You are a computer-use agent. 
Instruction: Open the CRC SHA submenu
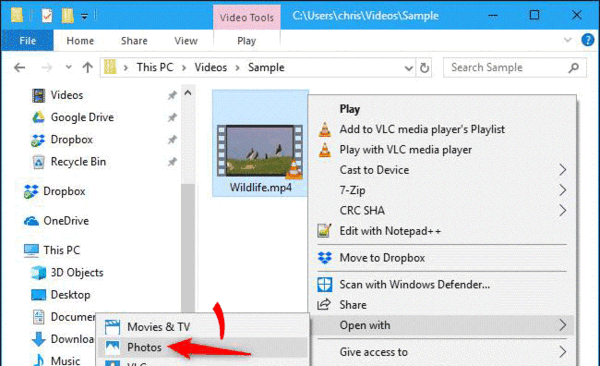coord(442,211)
